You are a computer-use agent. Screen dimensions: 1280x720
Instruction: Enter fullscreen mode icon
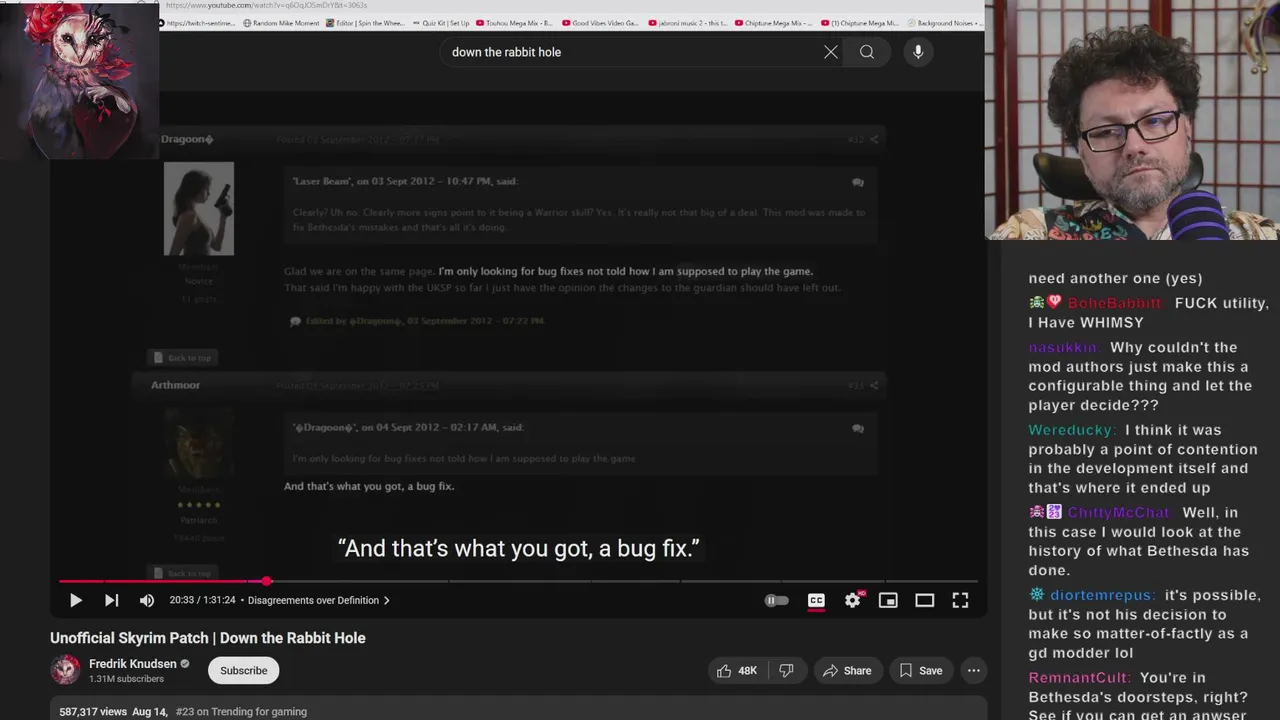[x=960, y=600]
